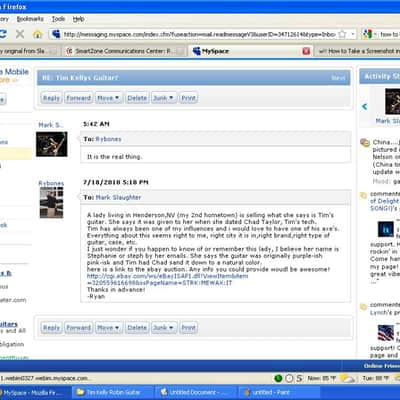Click the green status bar icon
The height and width of the screenshot is (400, 400).
(x=278, y=378)
